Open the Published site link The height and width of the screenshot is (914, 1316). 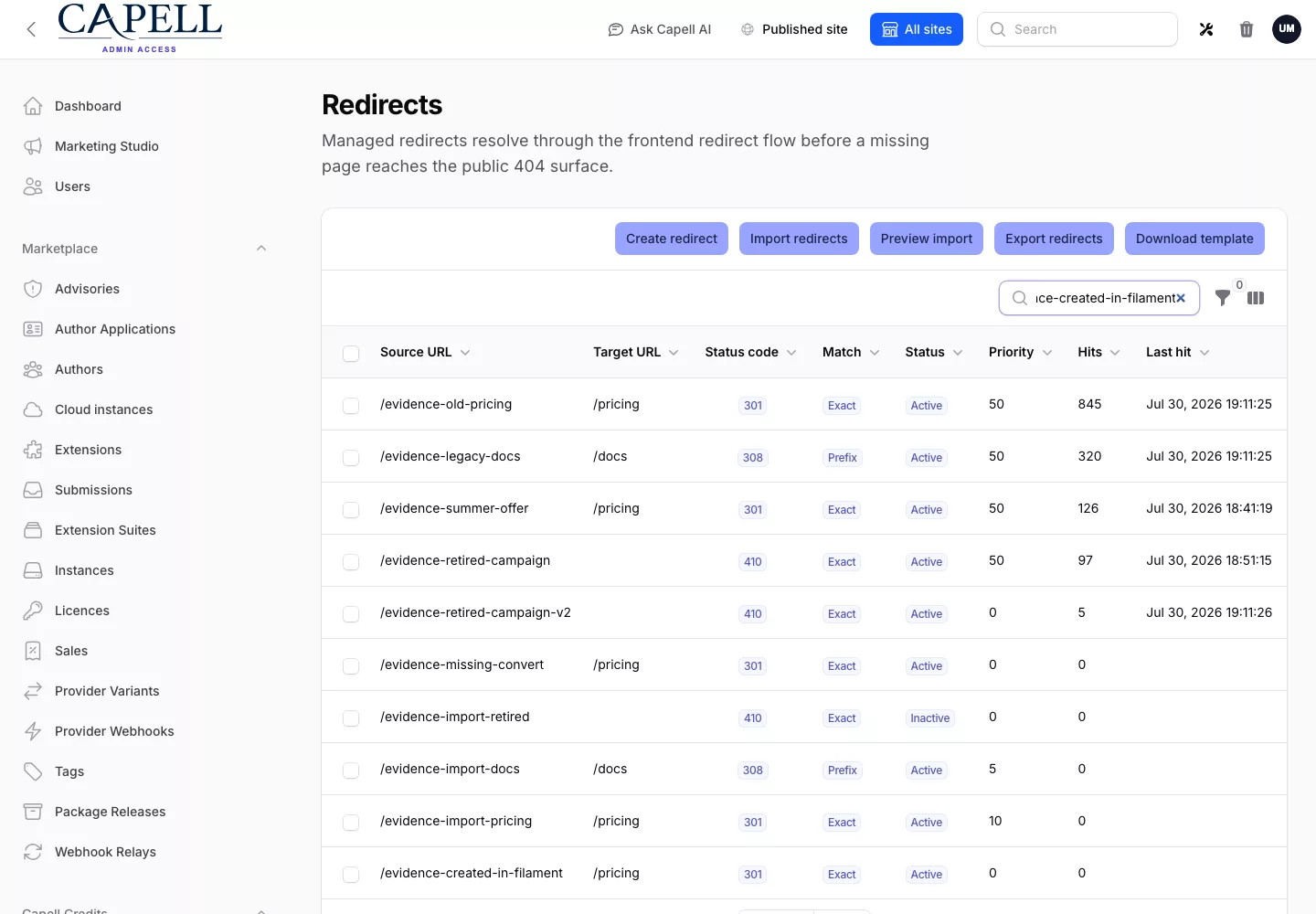click(x=794, y=29)
